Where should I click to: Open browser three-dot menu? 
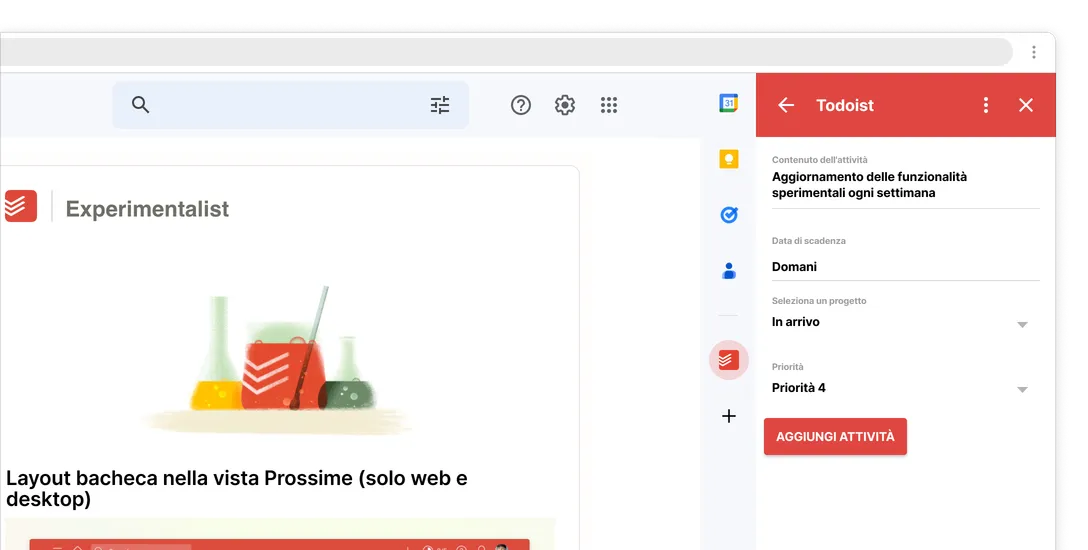pyautogui.click(x=1033, y=52)
